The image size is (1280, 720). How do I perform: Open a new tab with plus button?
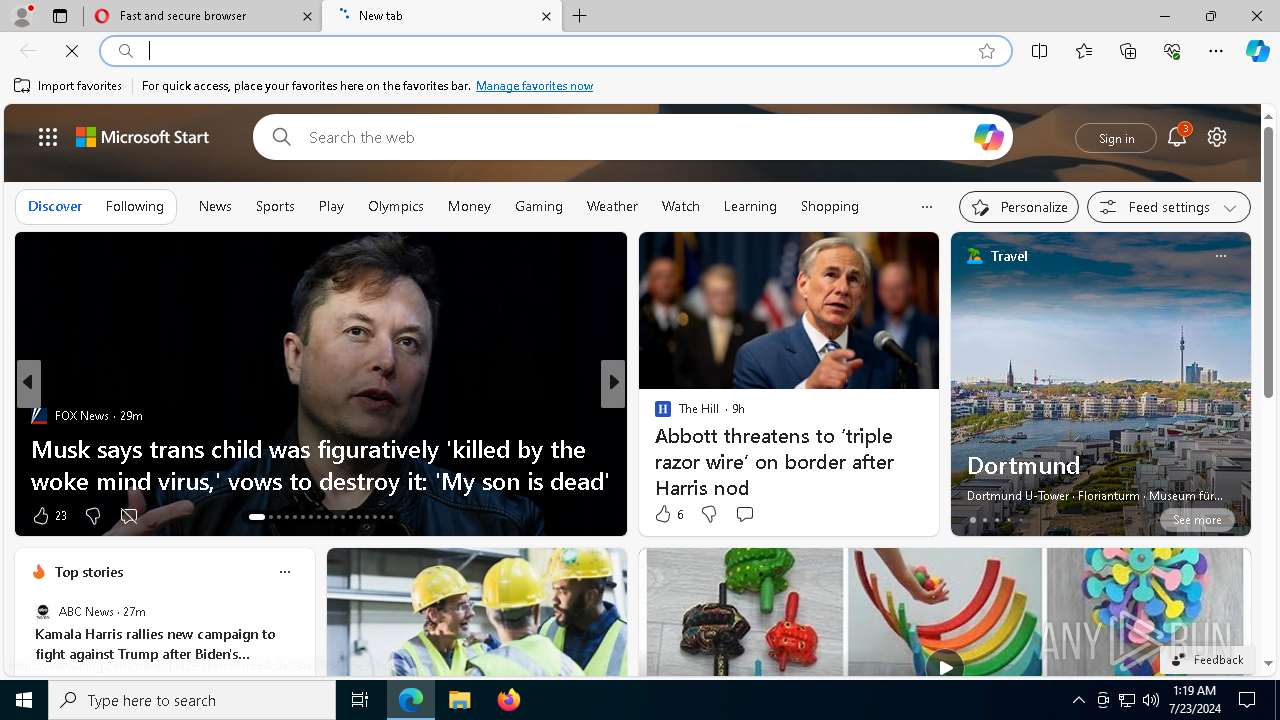pos(580,16)
